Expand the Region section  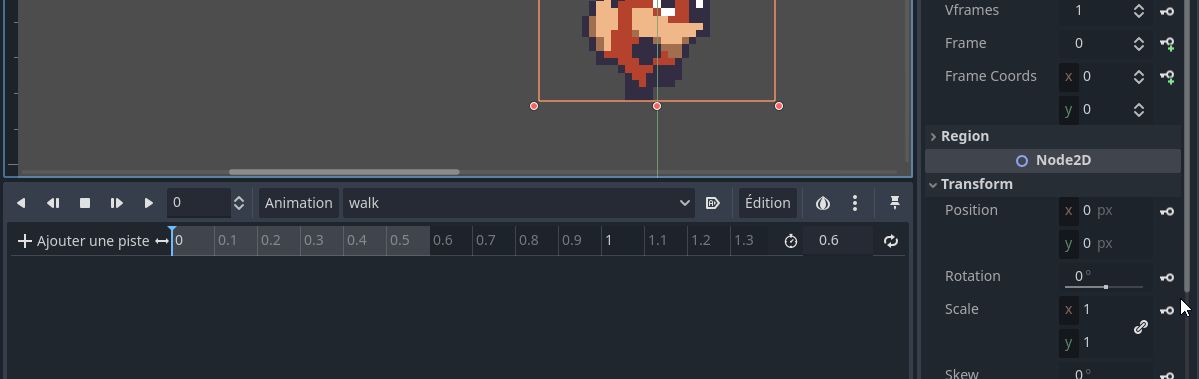[x=1053, y=136]
